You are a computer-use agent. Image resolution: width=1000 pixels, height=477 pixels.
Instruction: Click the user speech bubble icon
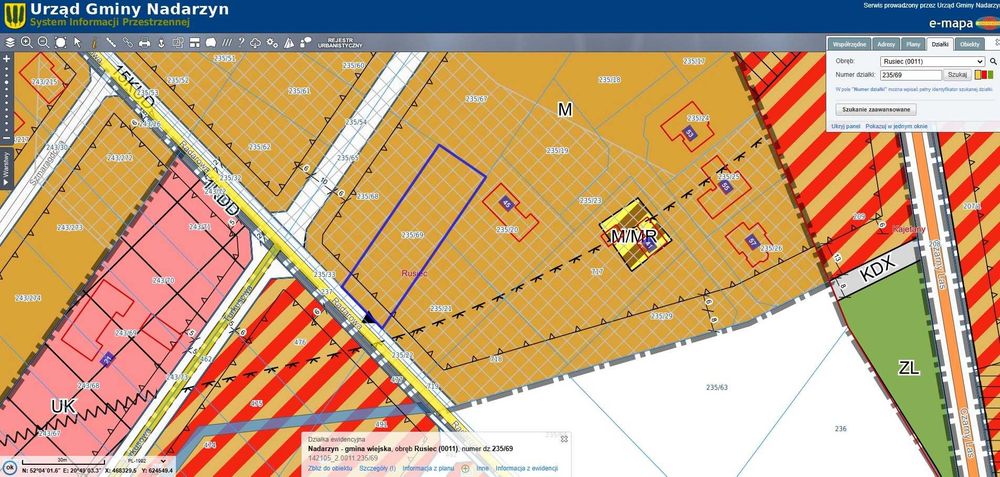pyautogui.click(x=305, y=43)
